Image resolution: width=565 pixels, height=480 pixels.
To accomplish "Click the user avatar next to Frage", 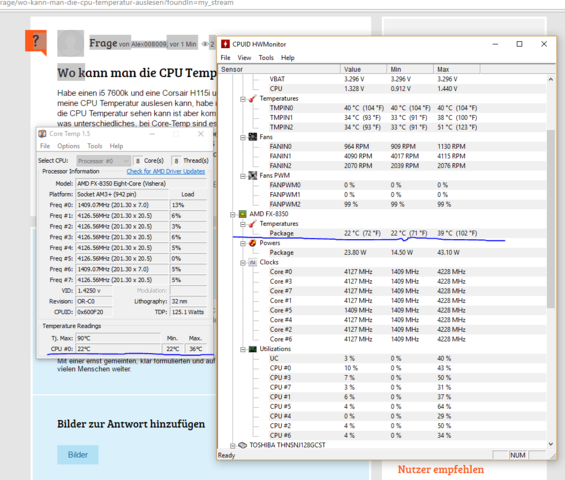I will click(71, 43).
